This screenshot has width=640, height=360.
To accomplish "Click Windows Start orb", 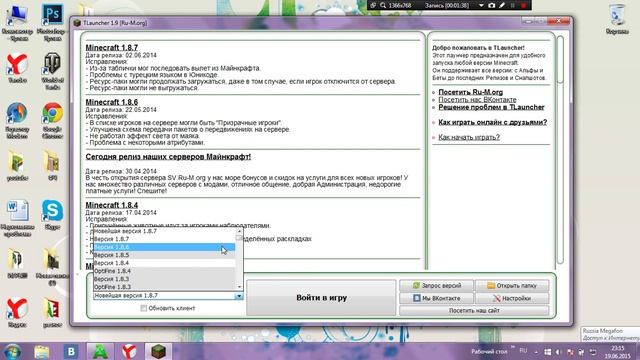I will [13, 351].
